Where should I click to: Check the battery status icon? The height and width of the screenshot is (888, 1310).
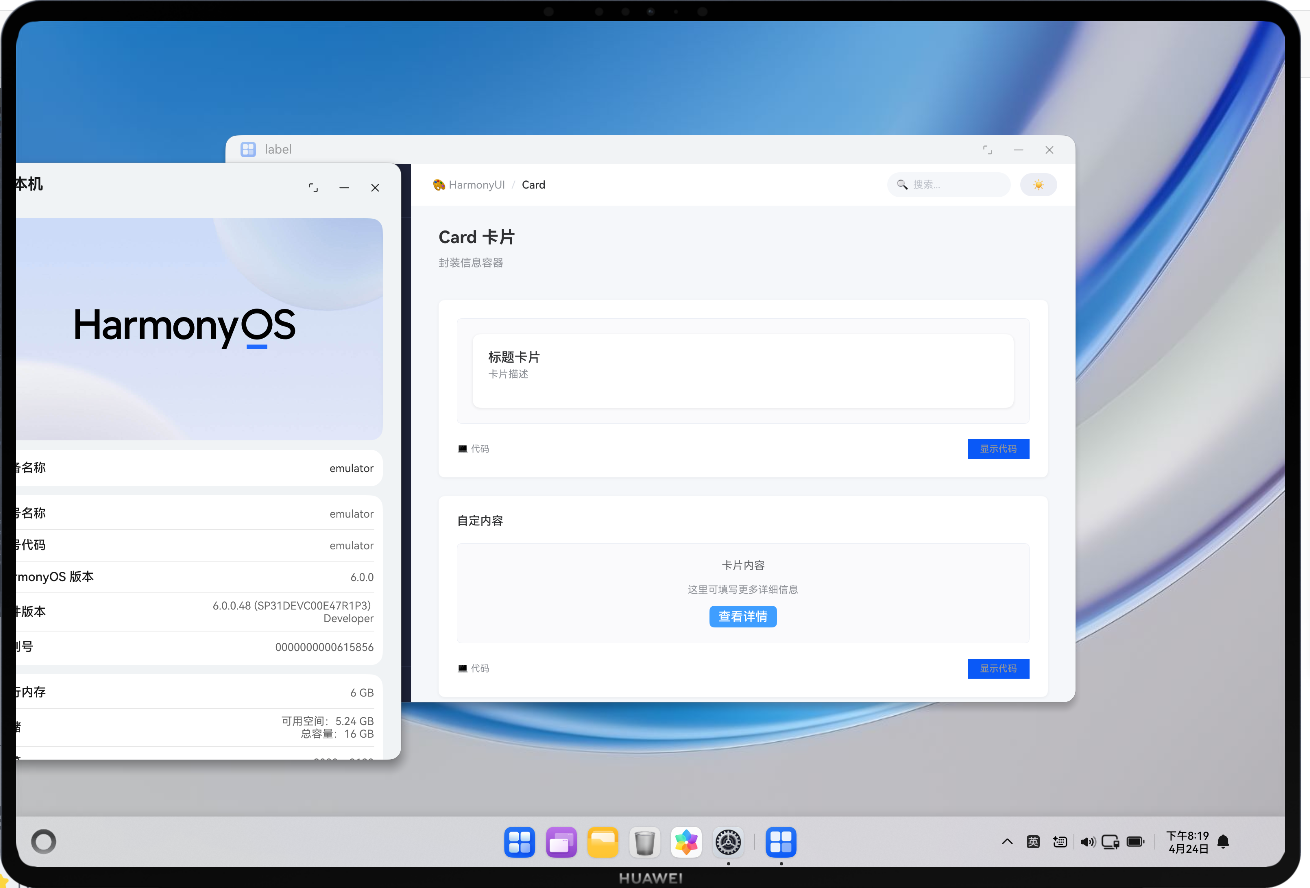tap(1135, 842)
